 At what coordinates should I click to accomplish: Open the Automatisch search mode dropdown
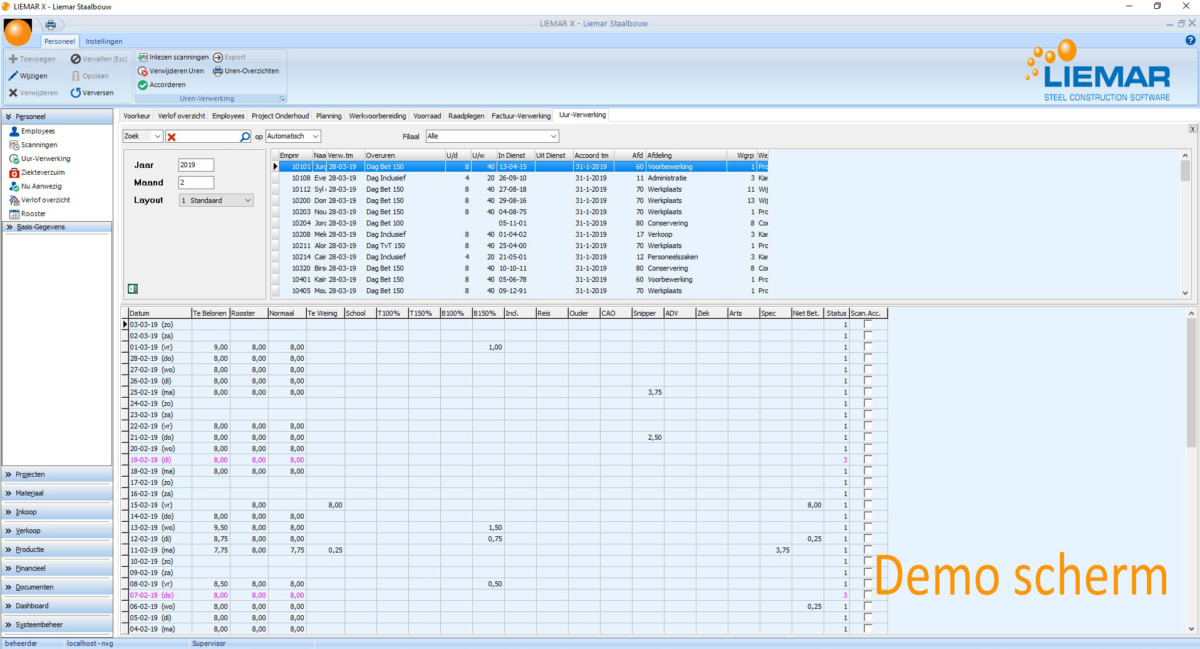tap(315, 136)
